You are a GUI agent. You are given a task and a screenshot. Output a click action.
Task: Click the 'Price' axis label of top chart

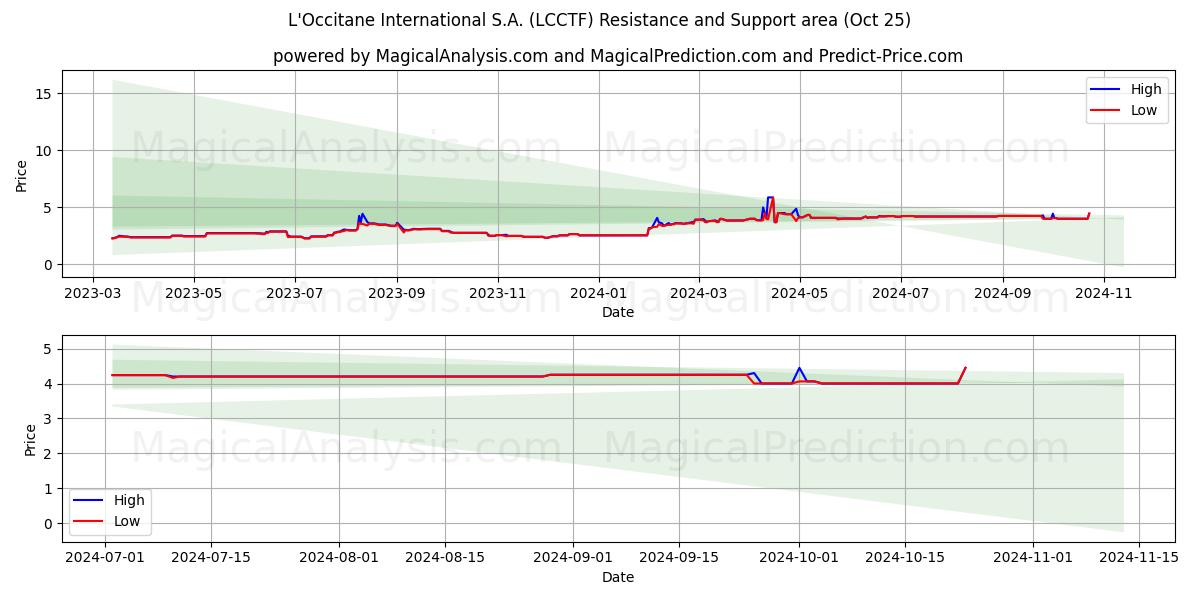pos(22,175)
